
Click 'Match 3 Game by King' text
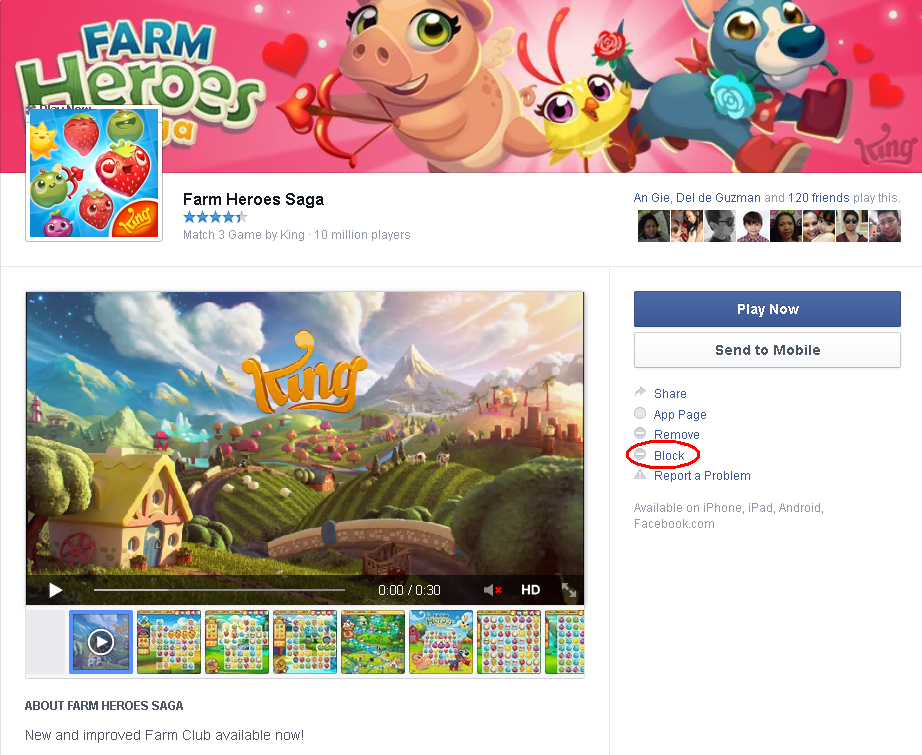pyautogui.click(x=243, y=235)
